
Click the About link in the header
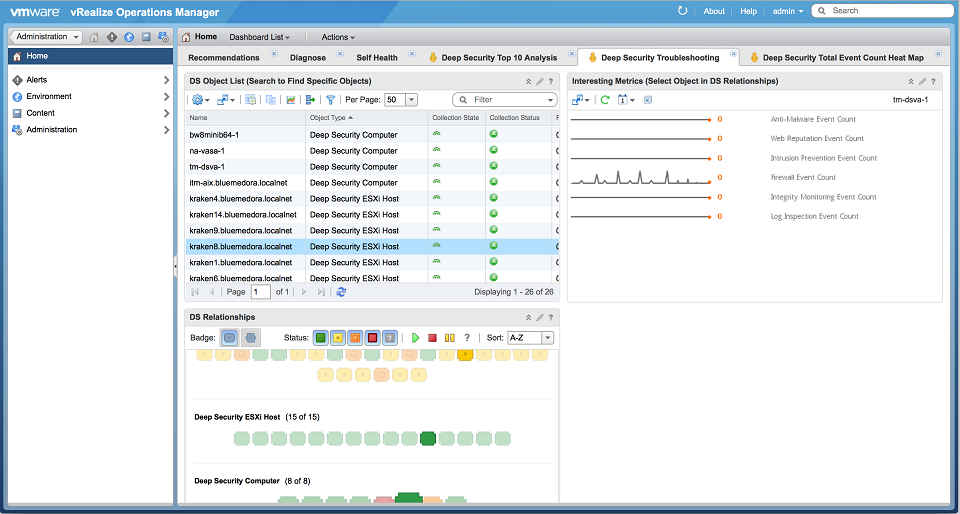click(x=714, y=11)
